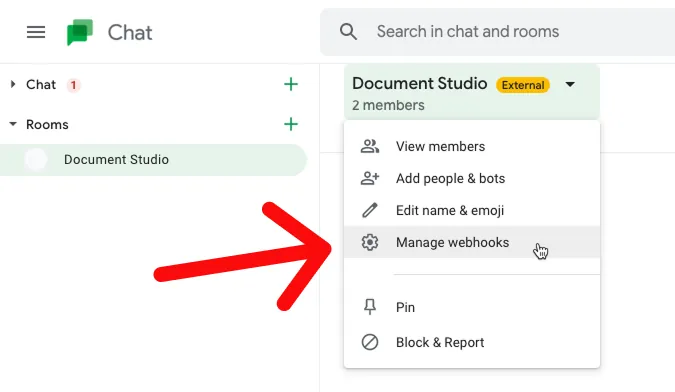This screenshot has width=675, height=392.
Task: Open the hamburger main menu
Action: [36, 32]
